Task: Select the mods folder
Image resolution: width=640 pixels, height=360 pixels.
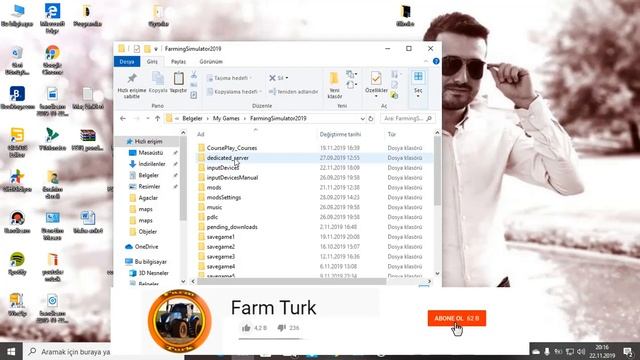Action: (213, 188)
